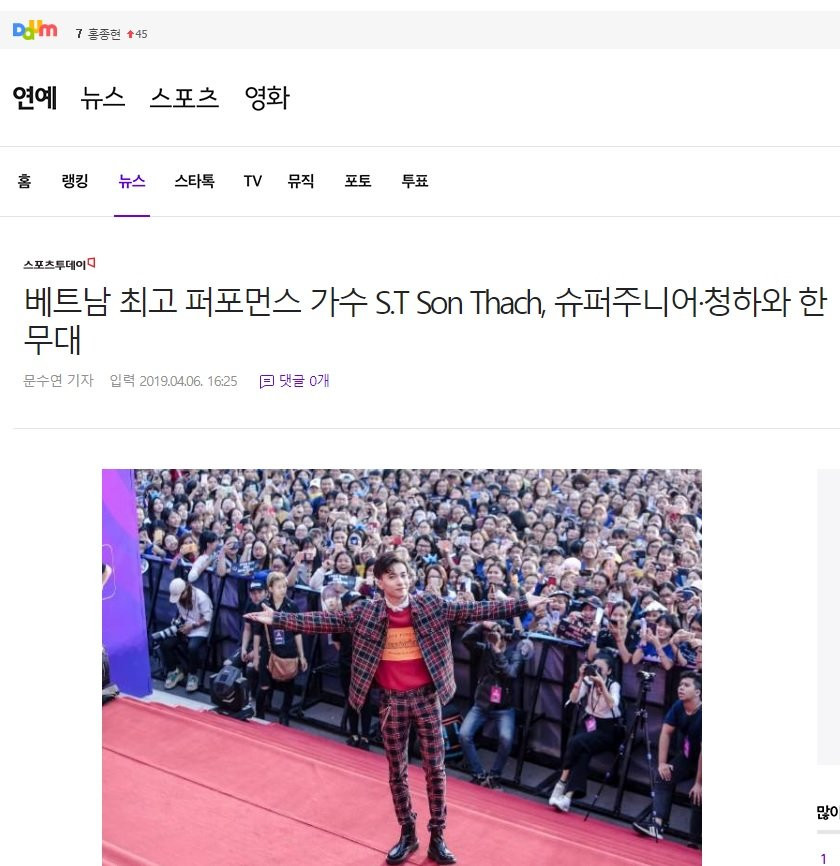Open the 영화 section
Image resolution: width=840 pixels, height=866 pixels.
pyautogui.click(x=267, y=98)
